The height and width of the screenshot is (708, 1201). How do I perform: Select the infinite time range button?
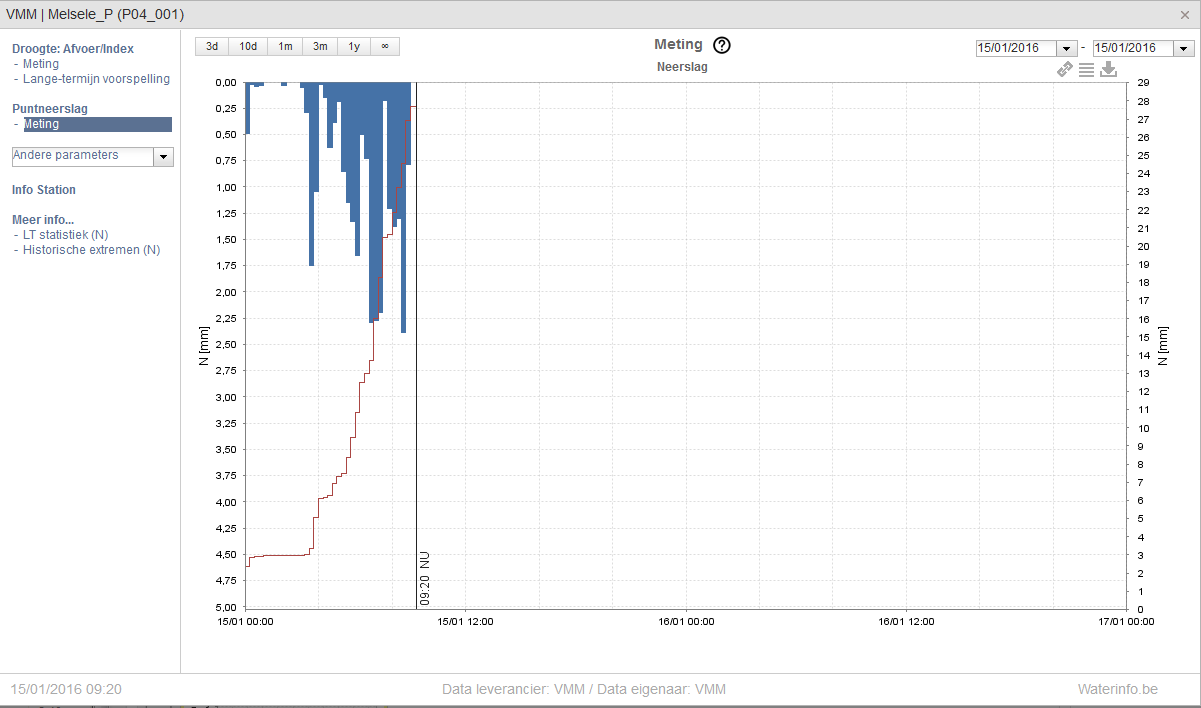coord(385,46)
